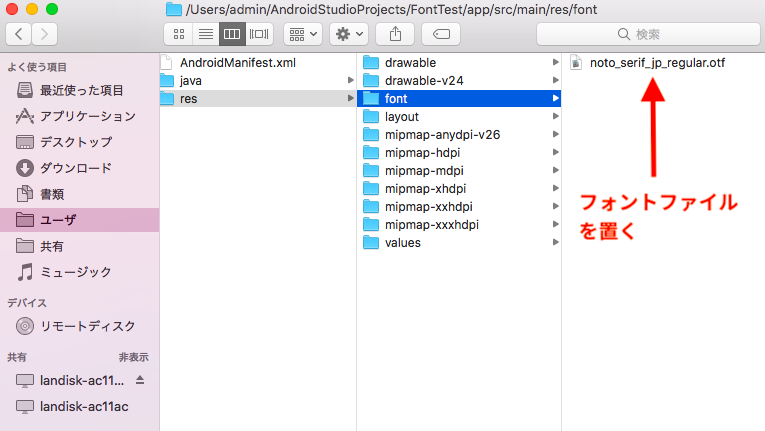Select the values folder
This screenshot has height=431, width=765.
(459, 243)
